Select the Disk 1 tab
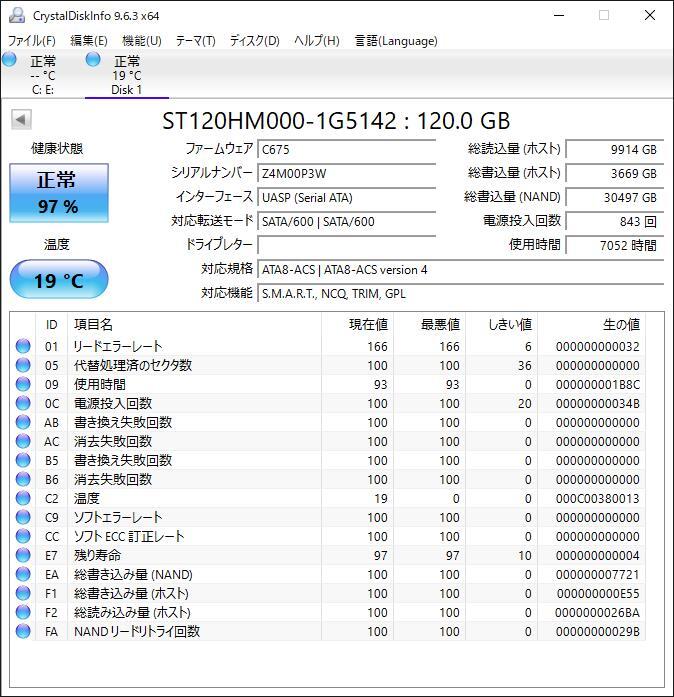This screenshot has width=674, height=697. point(127,74)
